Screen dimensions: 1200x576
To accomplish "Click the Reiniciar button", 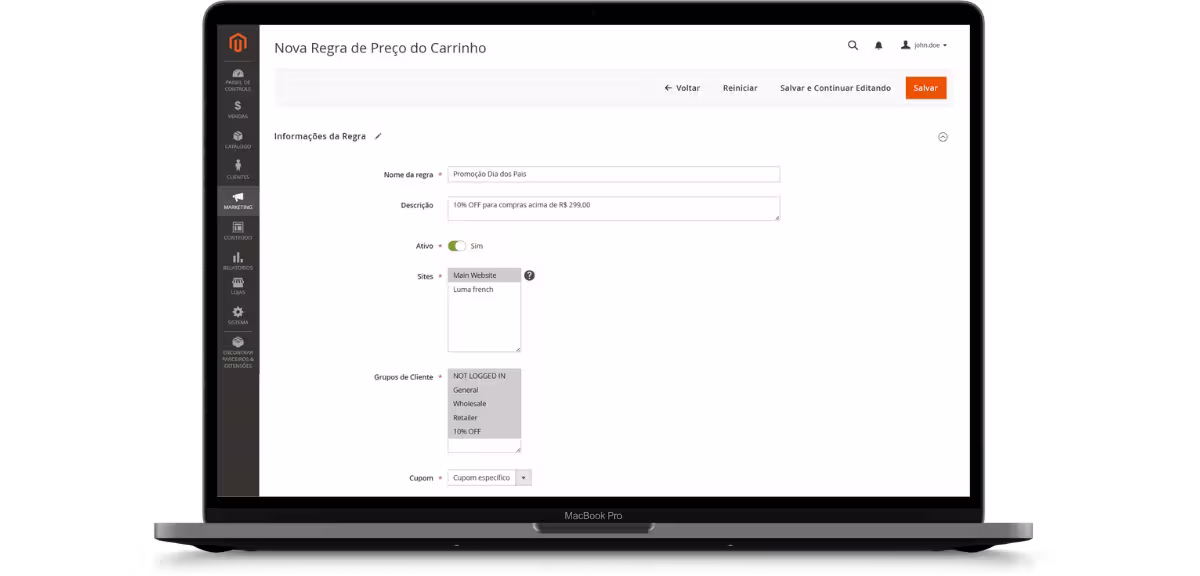I will coord(740,88).
